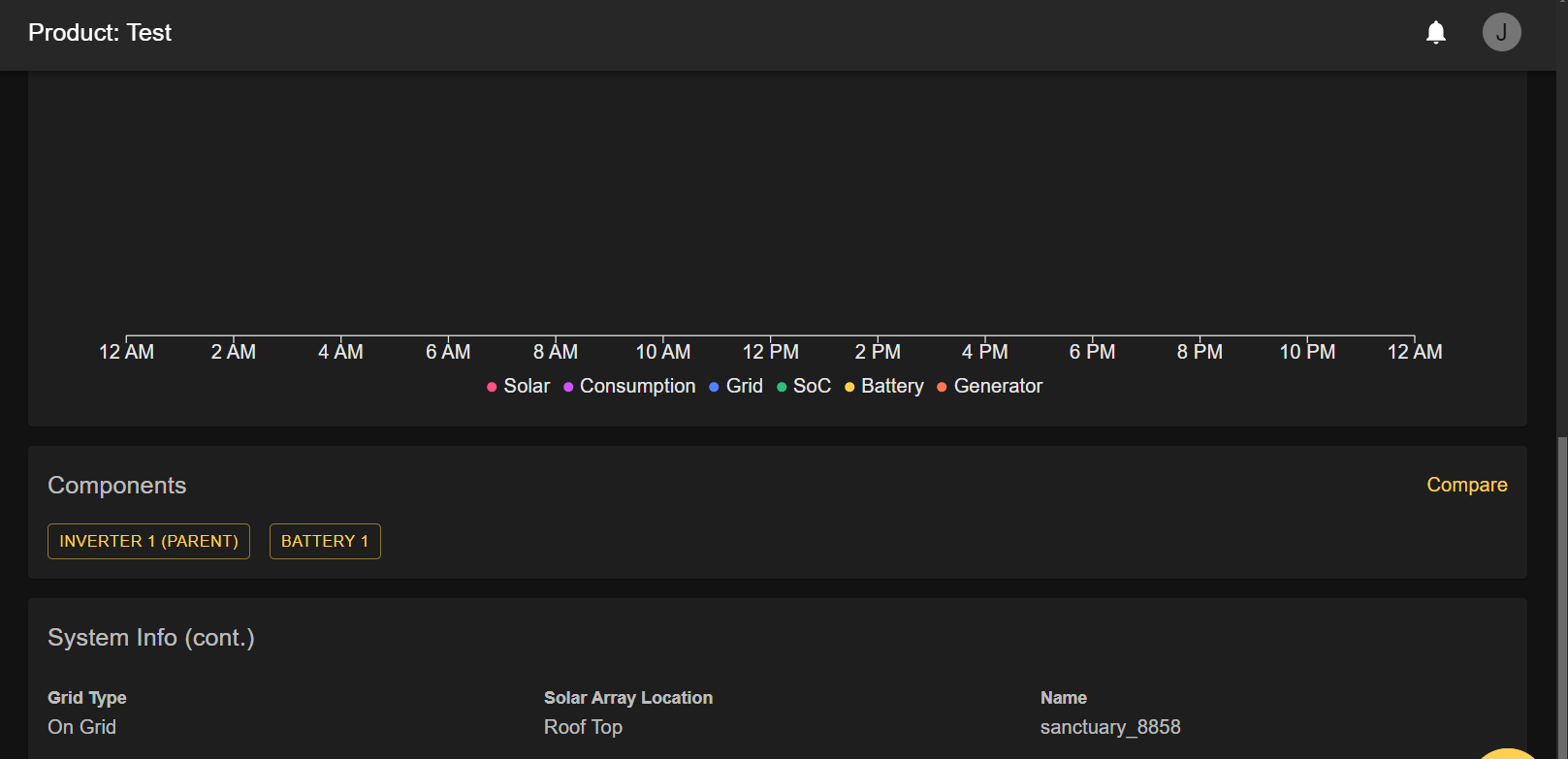Screen dimensions: 1568x759
Task: Click the Roof Top array location value
Action: 583,727
